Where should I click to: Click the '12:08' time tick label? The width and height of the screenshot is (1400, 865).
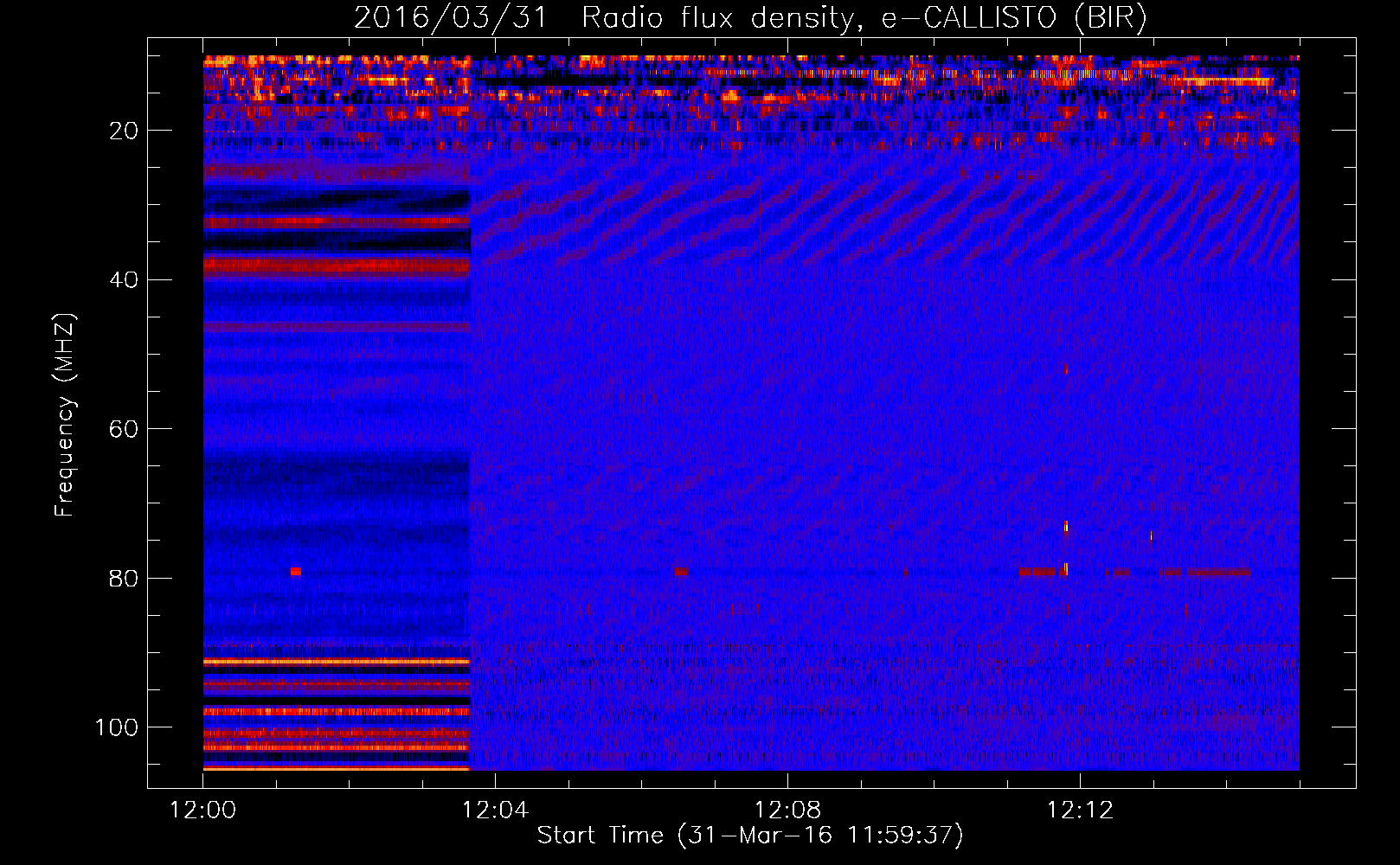pyautogui.click(x=787, y=811)
